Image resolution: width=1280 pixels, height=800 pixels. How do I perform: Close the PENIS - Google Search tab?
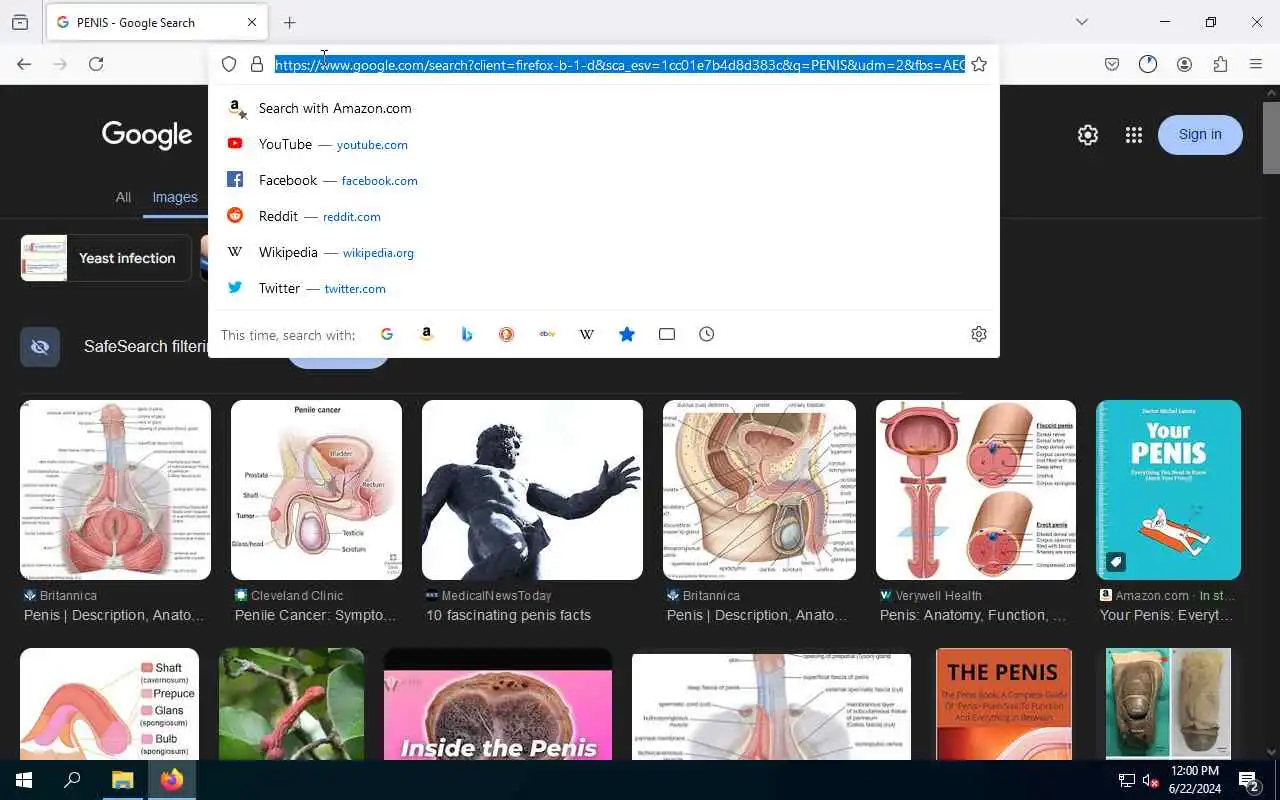pos(252,22)
